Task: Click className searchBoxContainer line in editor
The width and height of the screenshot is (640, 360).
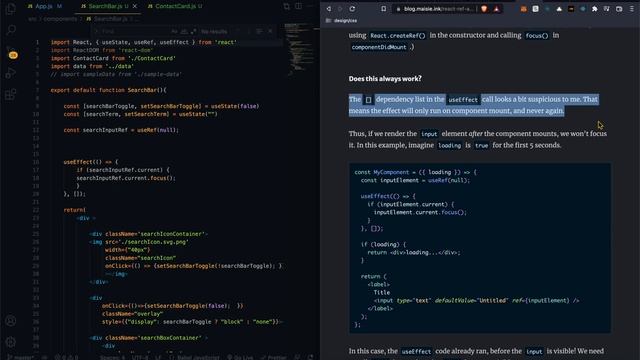Action: click(x=149, y=338)
